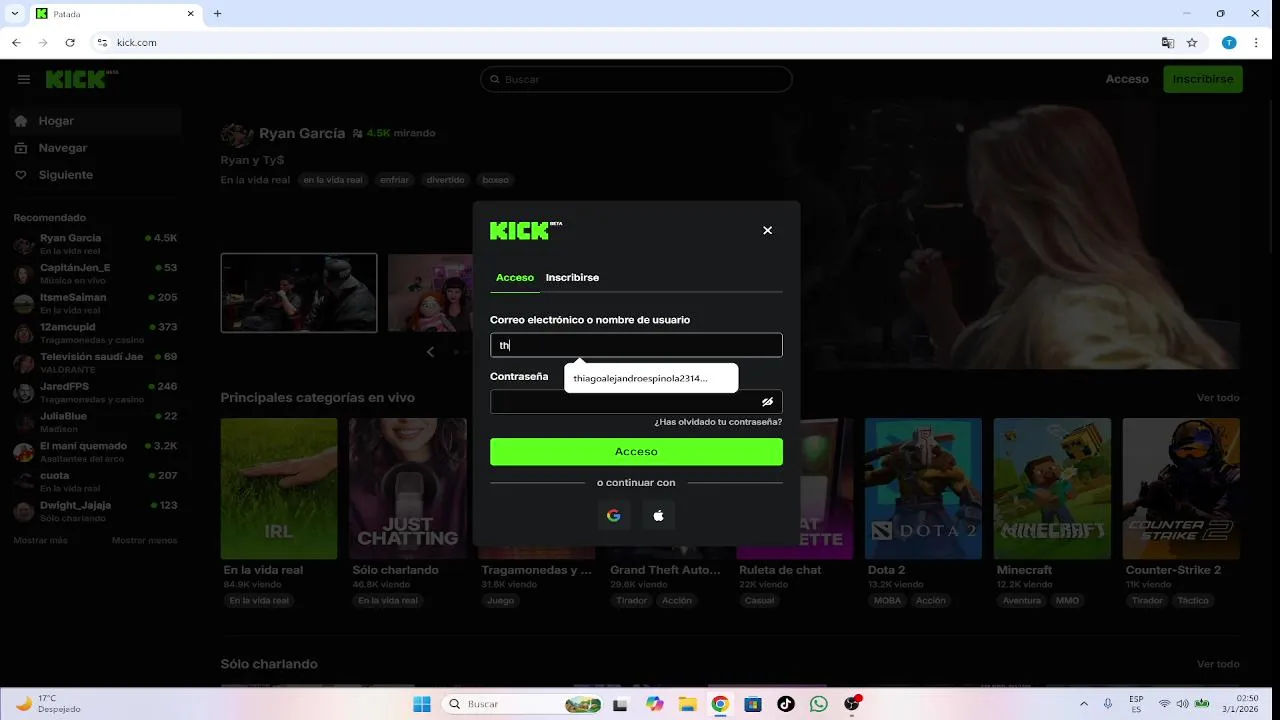Open the Chrome tab search dropdown
The height and width of the screenshot is (720, 1280).
point(14,14)
